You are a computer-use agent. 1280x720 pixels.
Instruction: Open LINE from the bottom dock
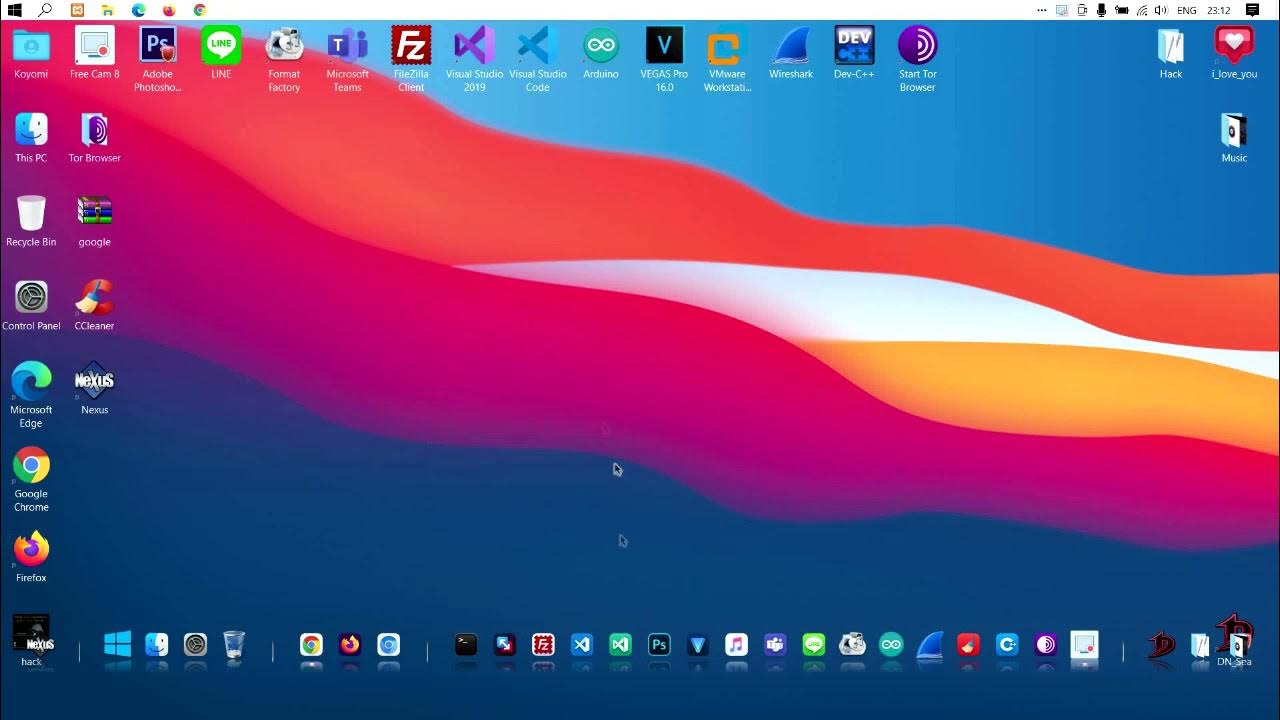pyautogui.click(x=814, y=645)
